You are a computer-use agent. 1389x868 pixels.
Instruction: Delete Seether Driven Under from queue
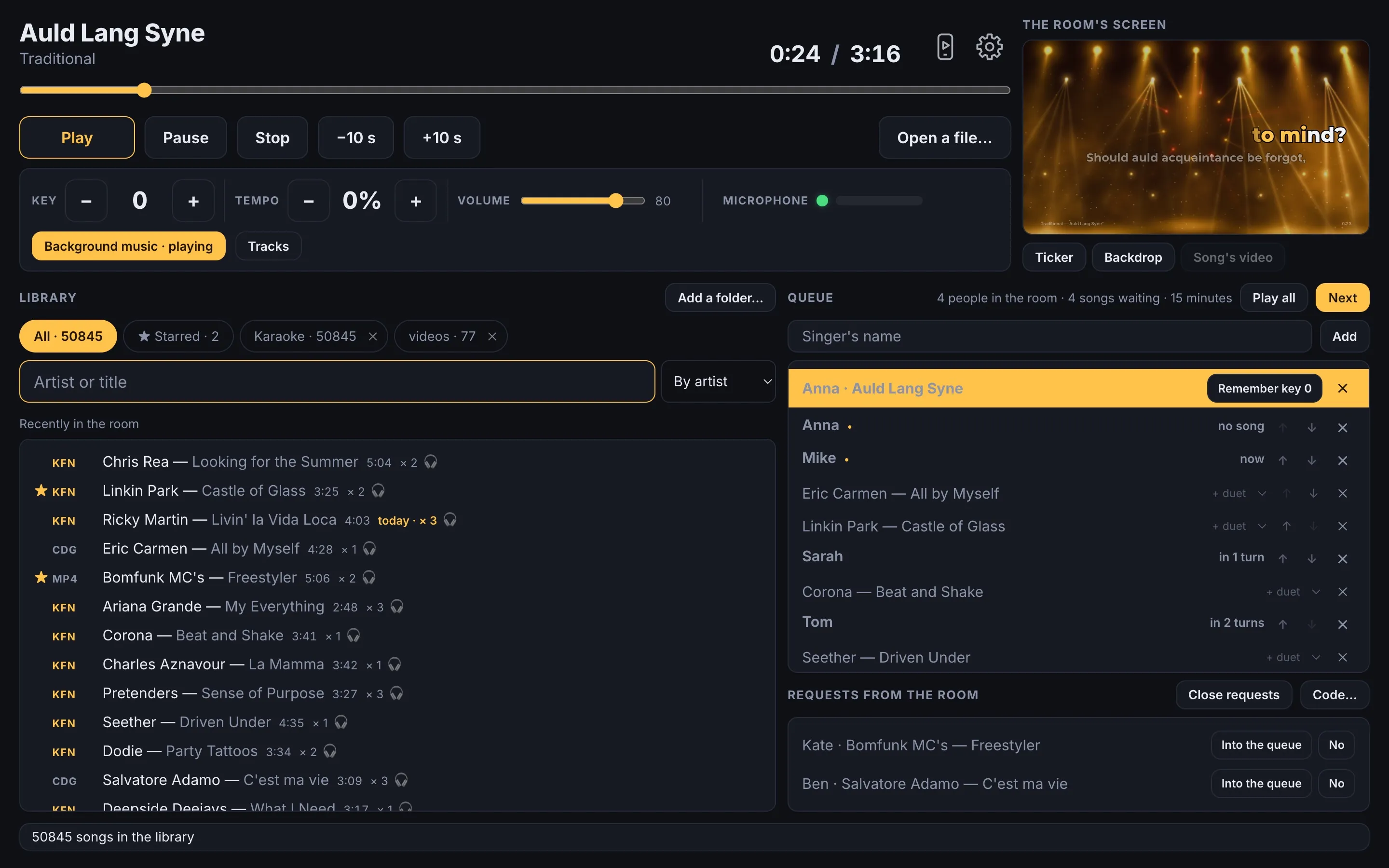[x=1342, y=657]
